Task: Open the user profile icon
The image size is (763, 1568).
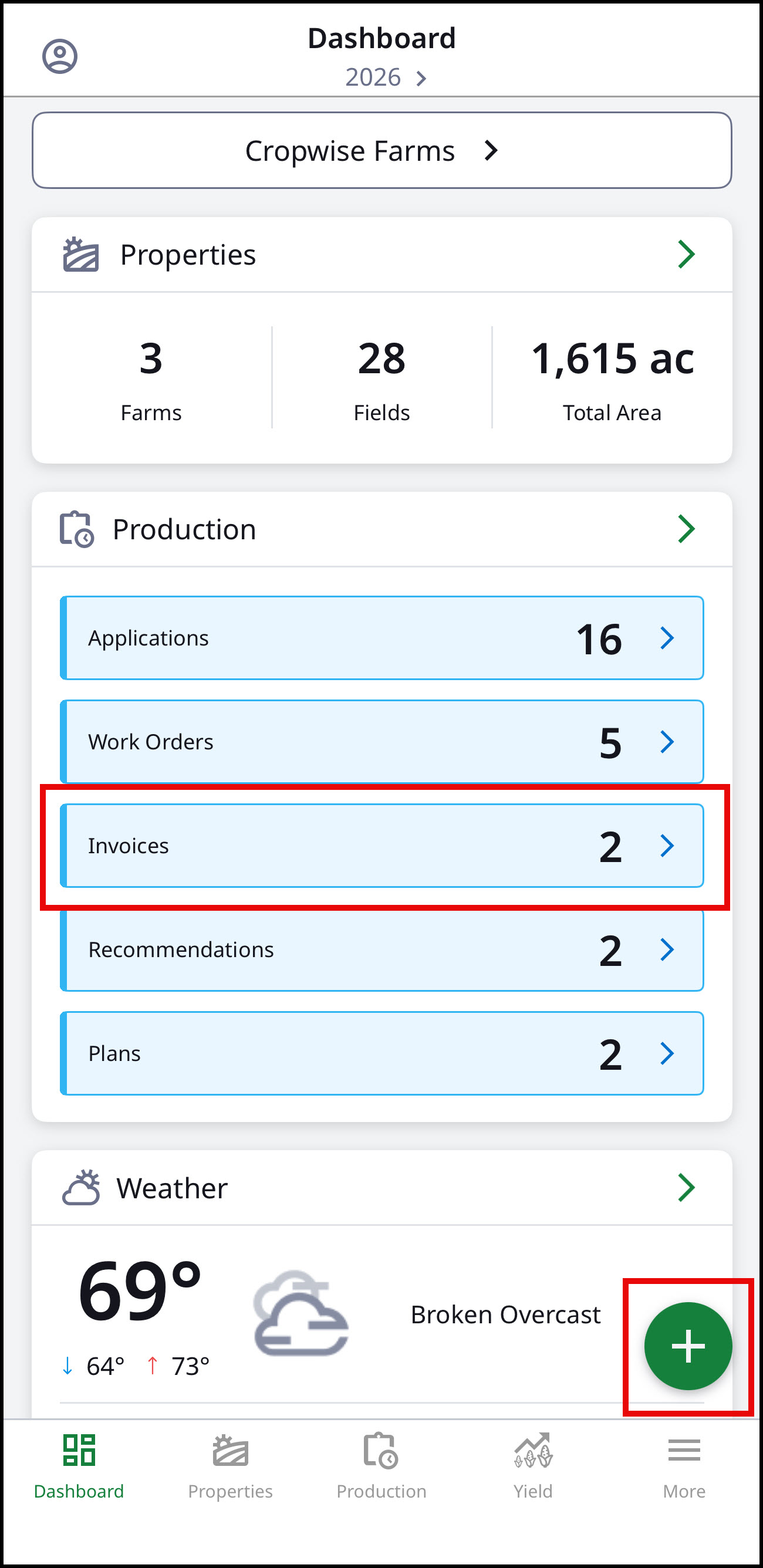Action: pyautogui.click(x=60, y=56)
